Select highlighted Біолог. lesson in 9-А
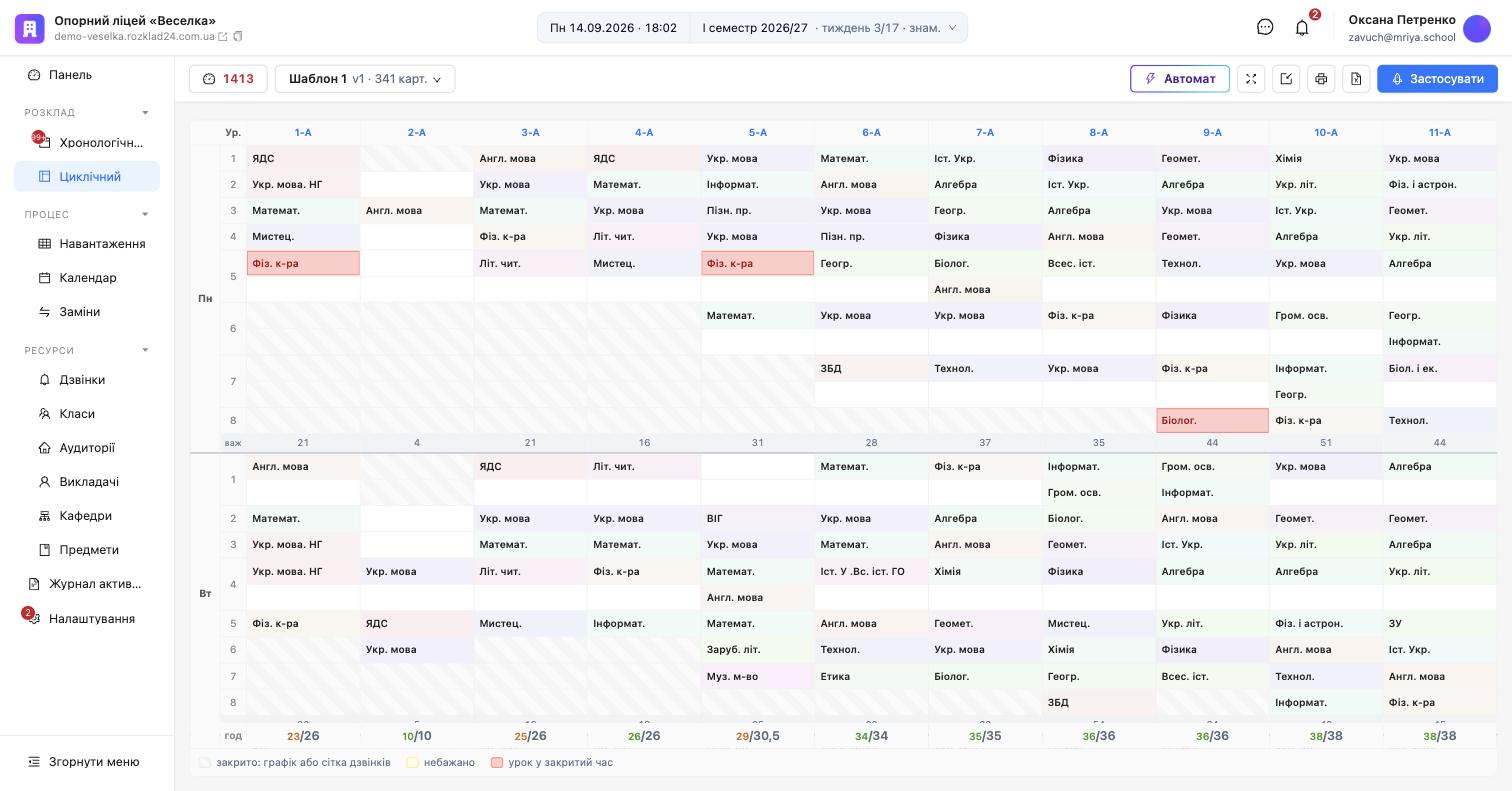 point(1212,421)
